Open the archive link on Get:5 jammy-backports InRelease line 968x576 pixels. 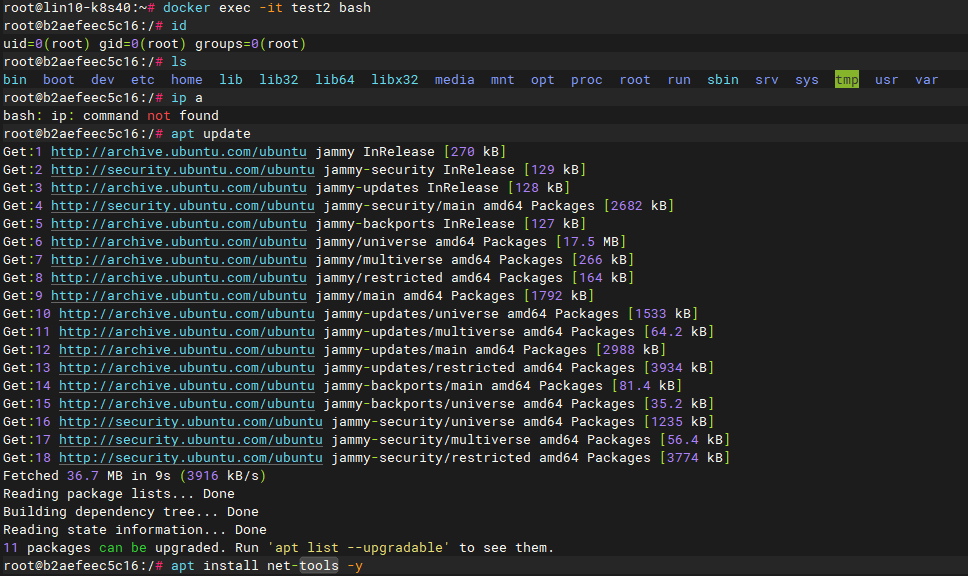tap(178, 223)
